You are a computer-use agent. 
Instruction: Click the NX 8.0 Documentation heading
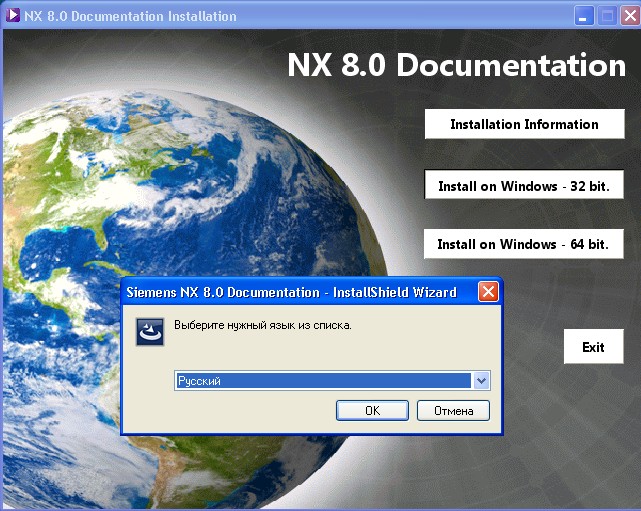tap(456, 66)
